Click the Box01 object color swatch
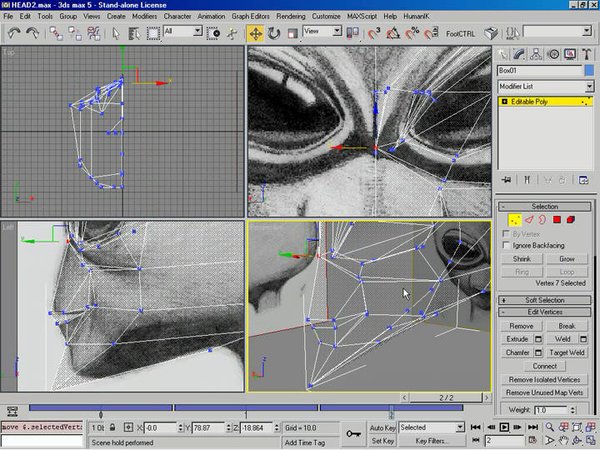Image resolution: width=600 pixels, height=450 pixels. click(587, 71)
